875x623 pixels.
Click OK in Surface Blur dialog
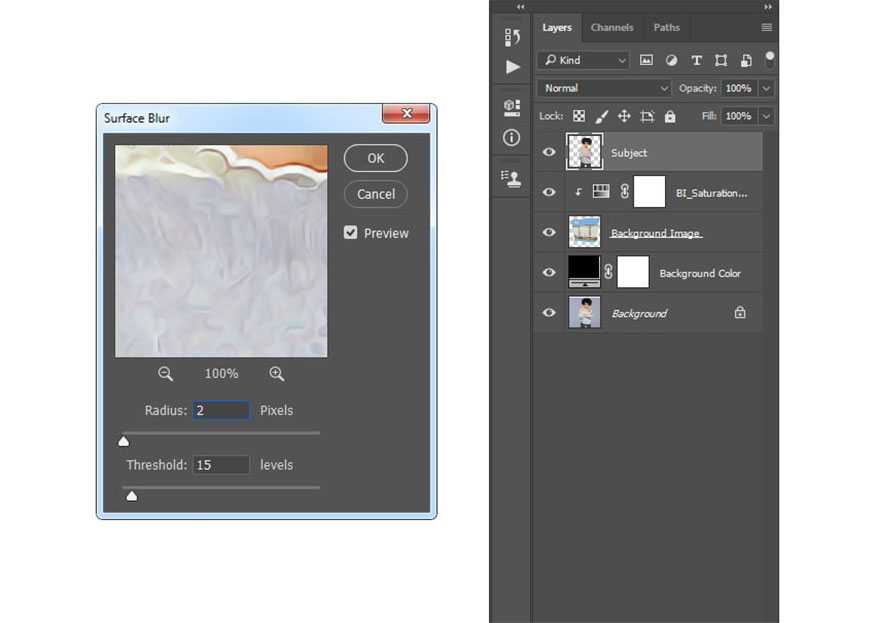(375, 158)
